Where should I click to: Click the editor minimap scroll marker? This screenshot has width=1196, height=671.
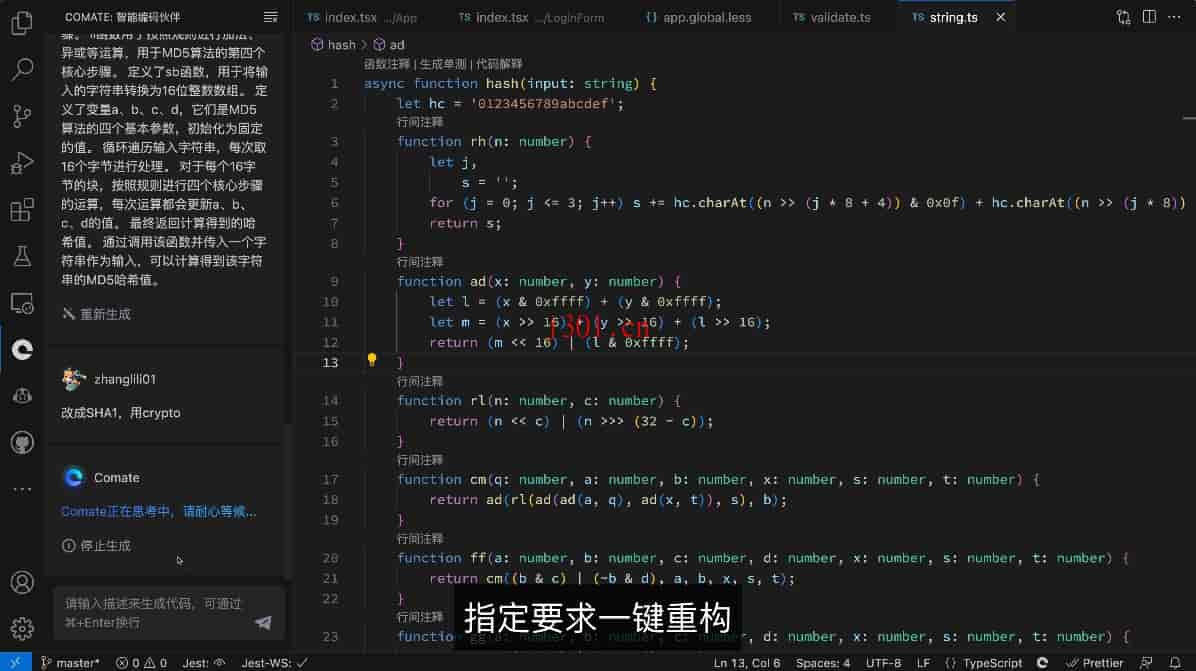click(1189, 118)
